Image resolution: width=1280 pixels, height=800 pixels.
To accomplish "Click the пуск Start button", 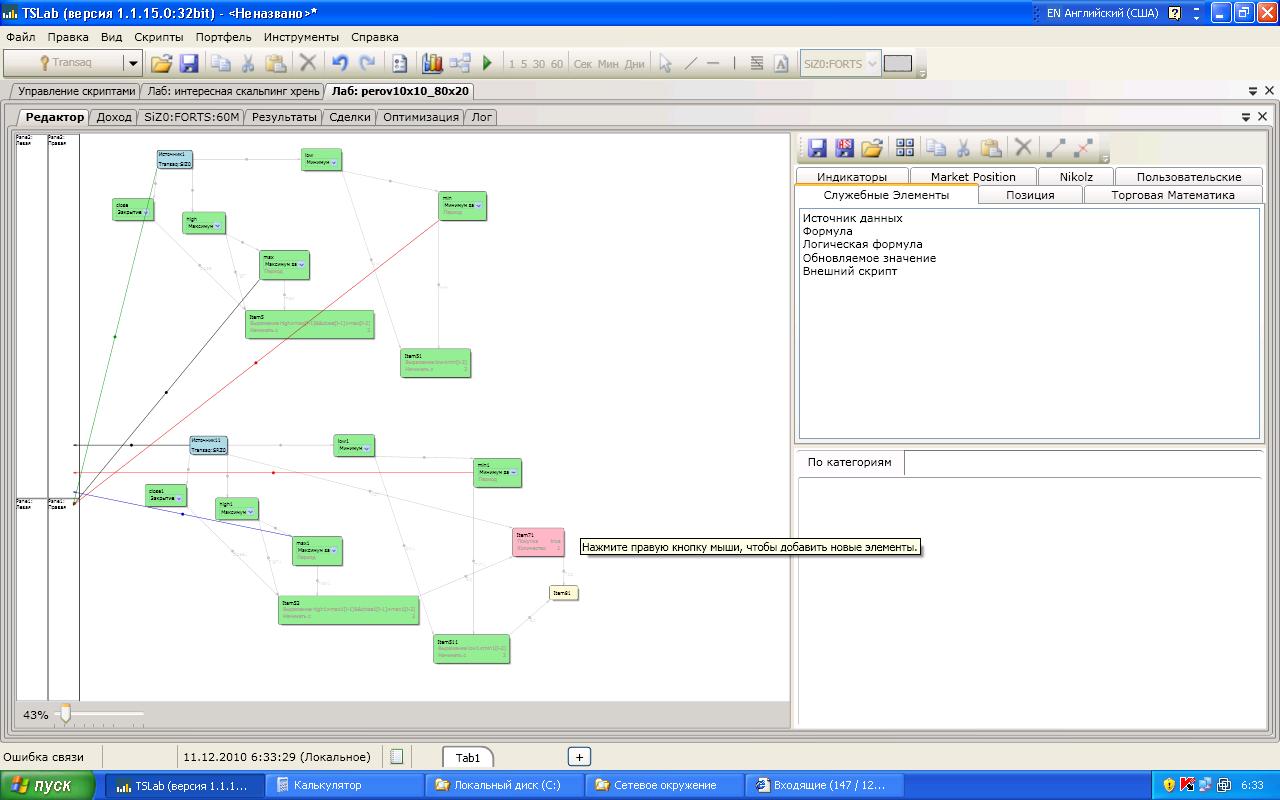I will pyautogui.click(x=49, y=785).
